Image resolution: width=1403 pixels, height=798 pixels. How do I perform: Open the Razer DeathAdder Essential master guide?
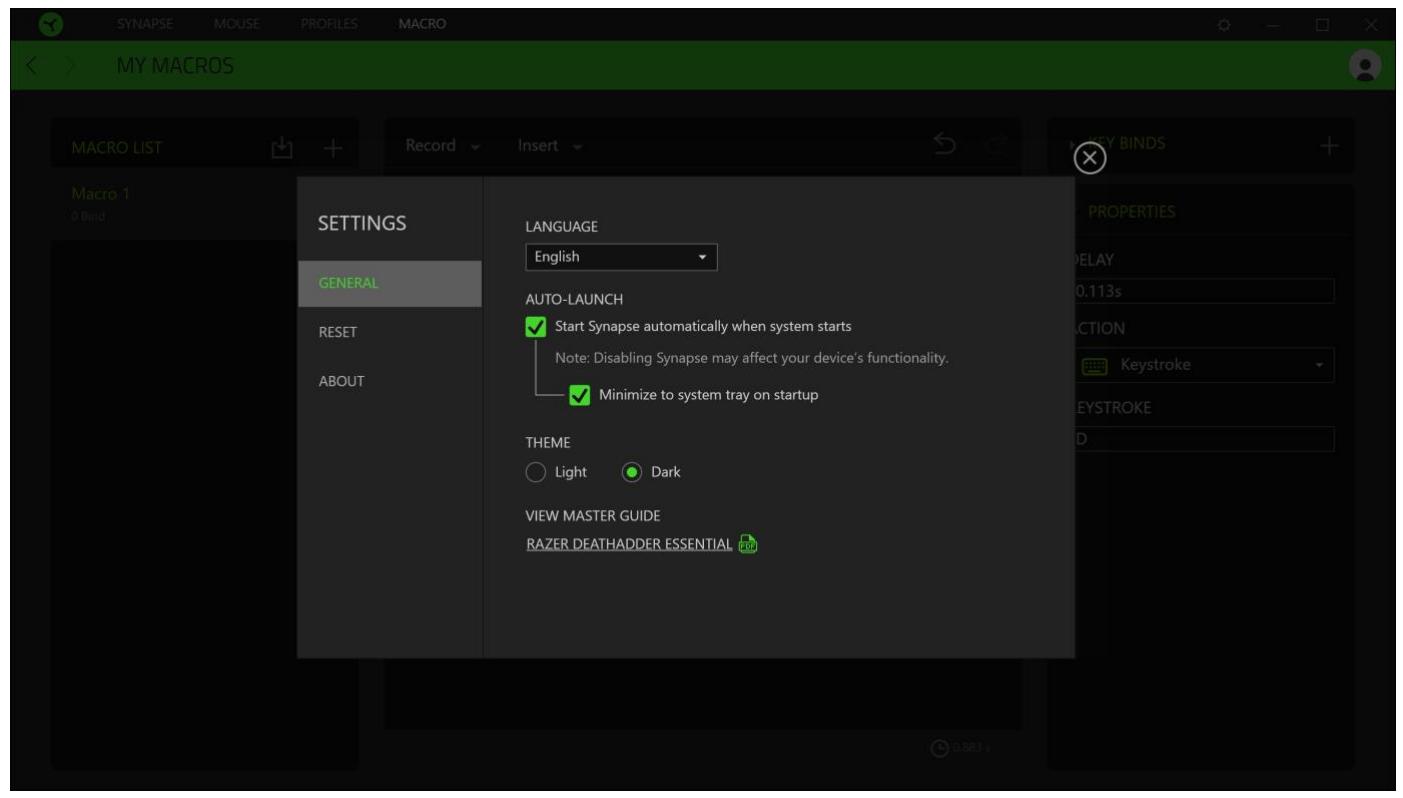[629, 545]
